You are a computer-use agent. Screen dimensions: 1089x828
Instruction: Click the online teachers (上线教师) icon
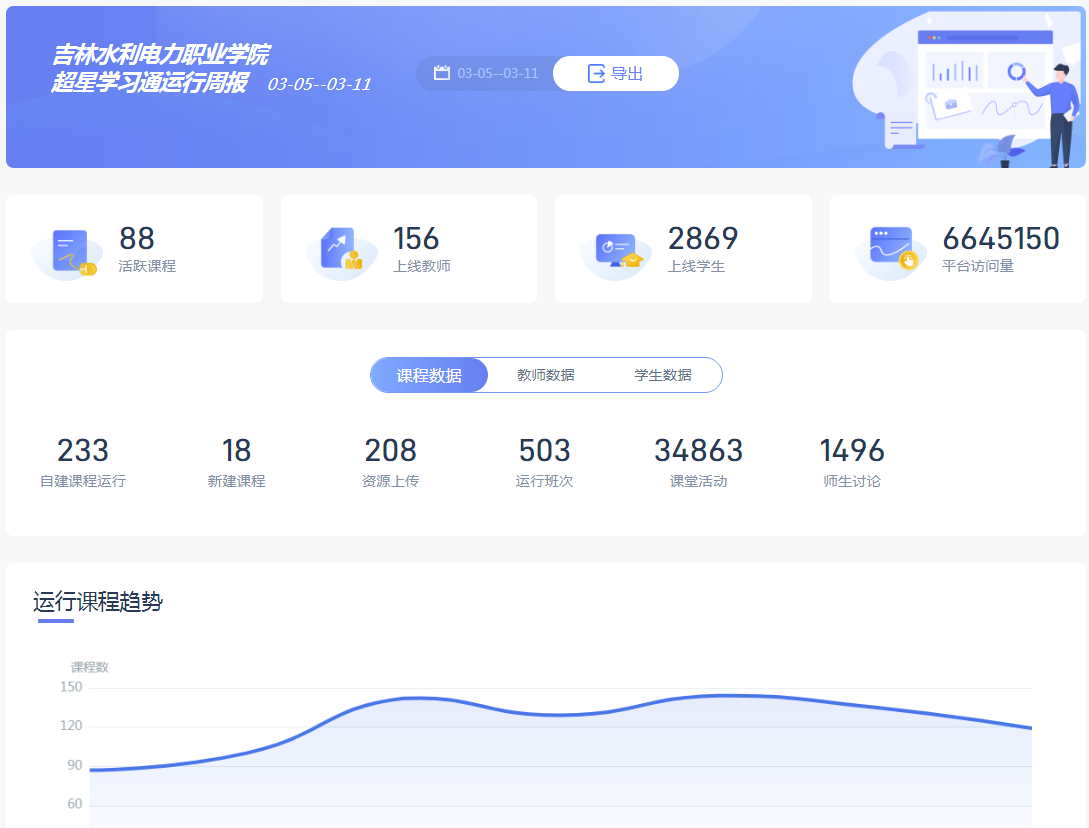(x=341, y=250)
